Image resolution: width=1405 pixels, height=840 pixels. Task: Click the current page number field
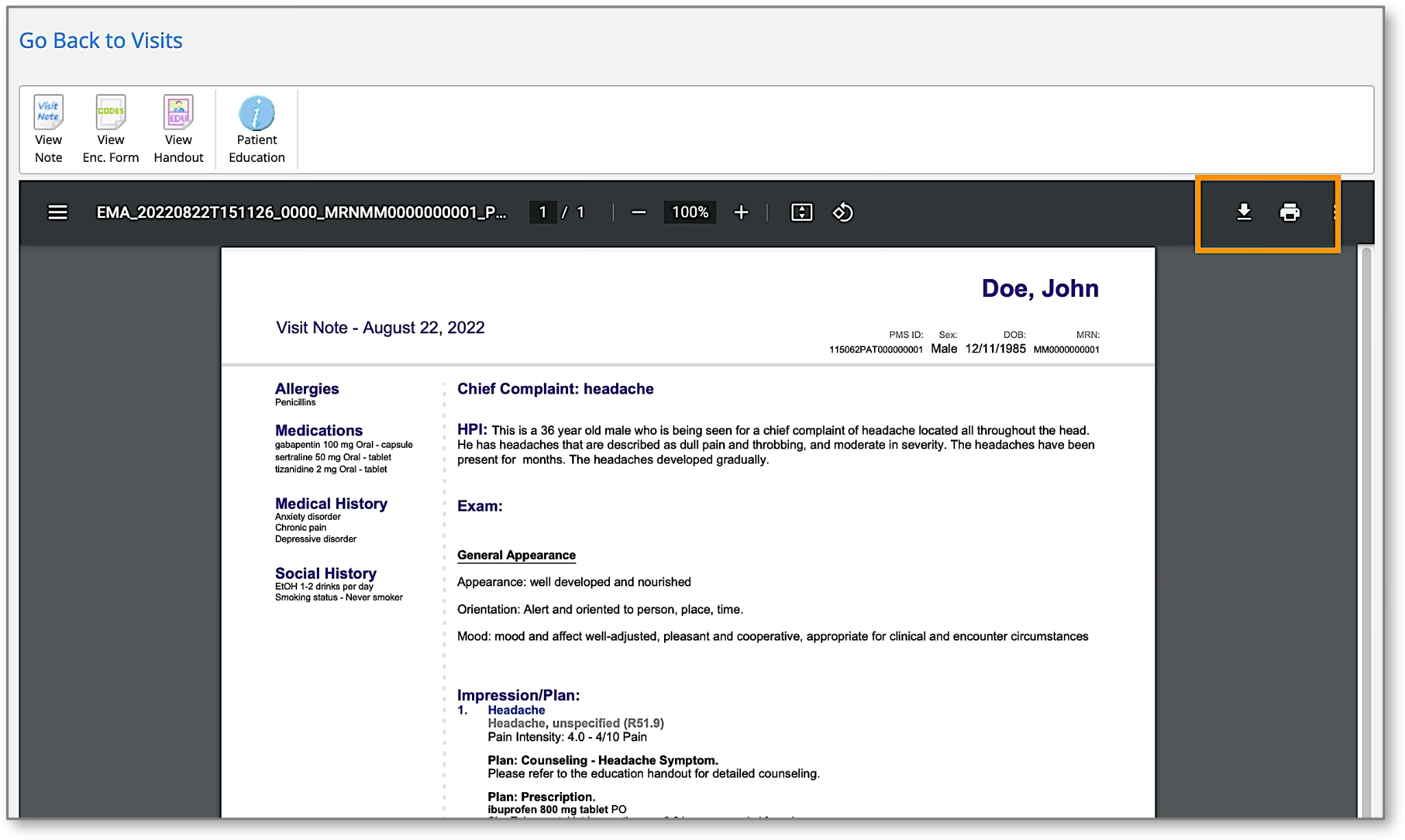click(543, 213)
